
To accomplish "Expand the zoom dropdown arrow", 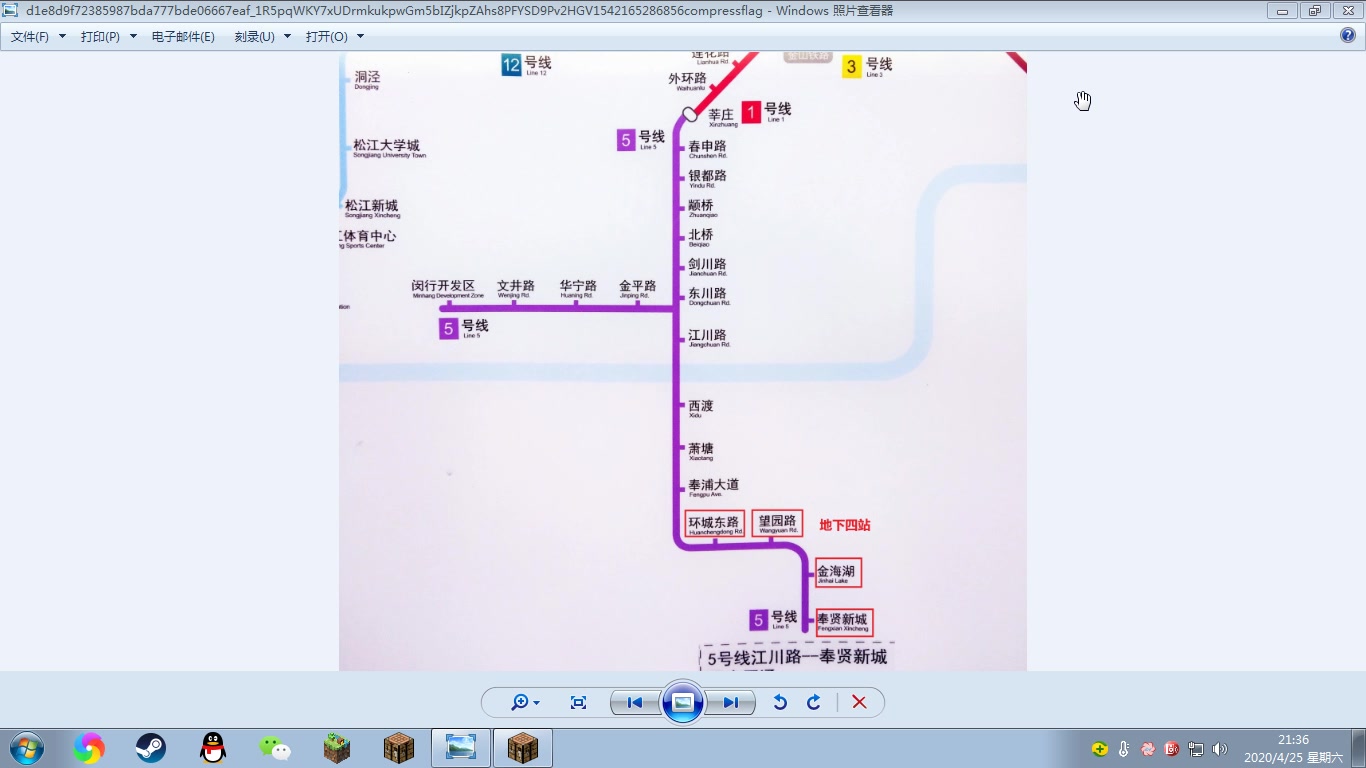I will click(537, 703).
